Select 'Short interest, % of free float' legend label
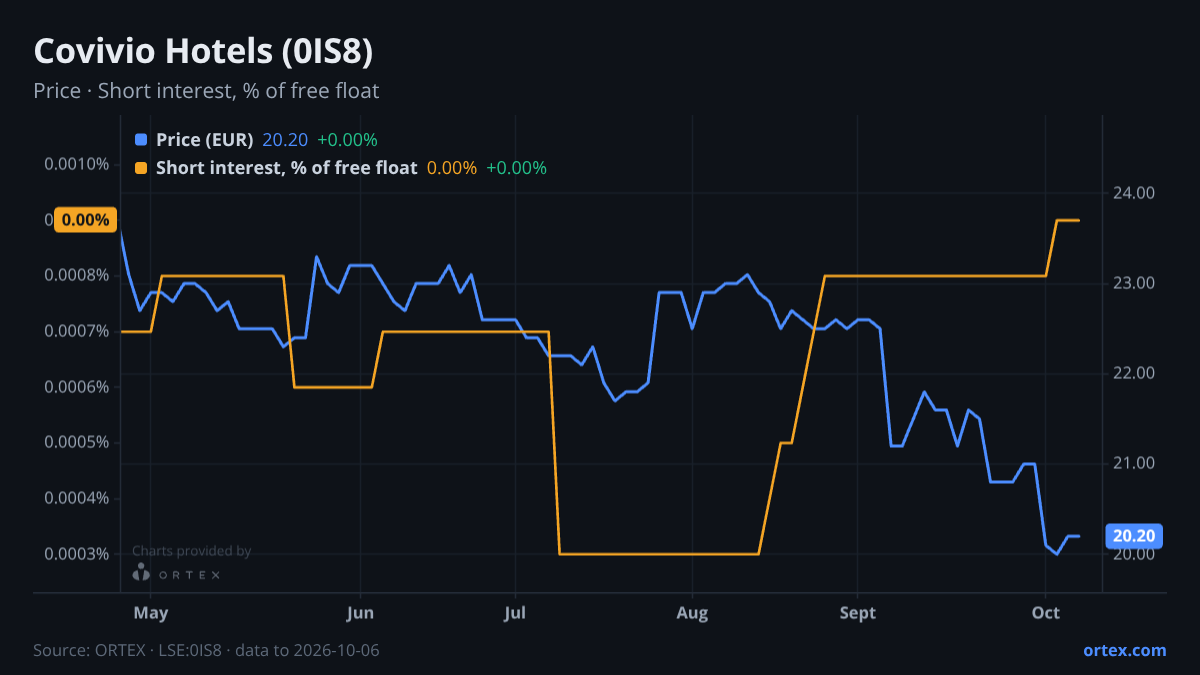The width and height of the screenshot is (1200, 675). [286, 168]
